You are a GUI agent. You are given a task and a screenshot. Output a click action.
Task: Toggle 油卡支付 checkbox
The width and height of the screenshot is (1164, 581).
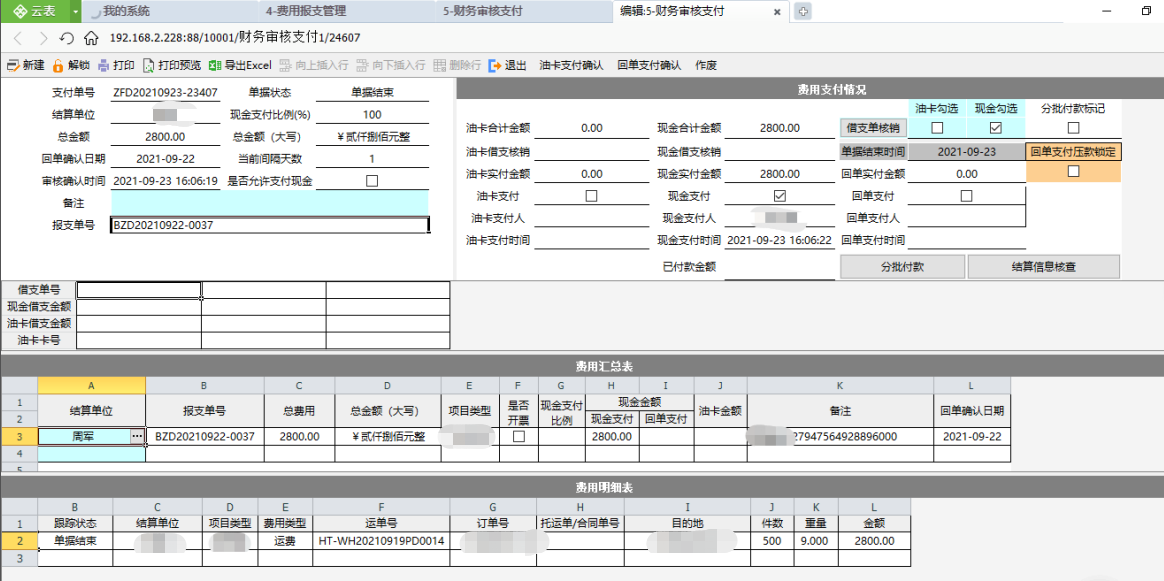(x=592, y=196)
